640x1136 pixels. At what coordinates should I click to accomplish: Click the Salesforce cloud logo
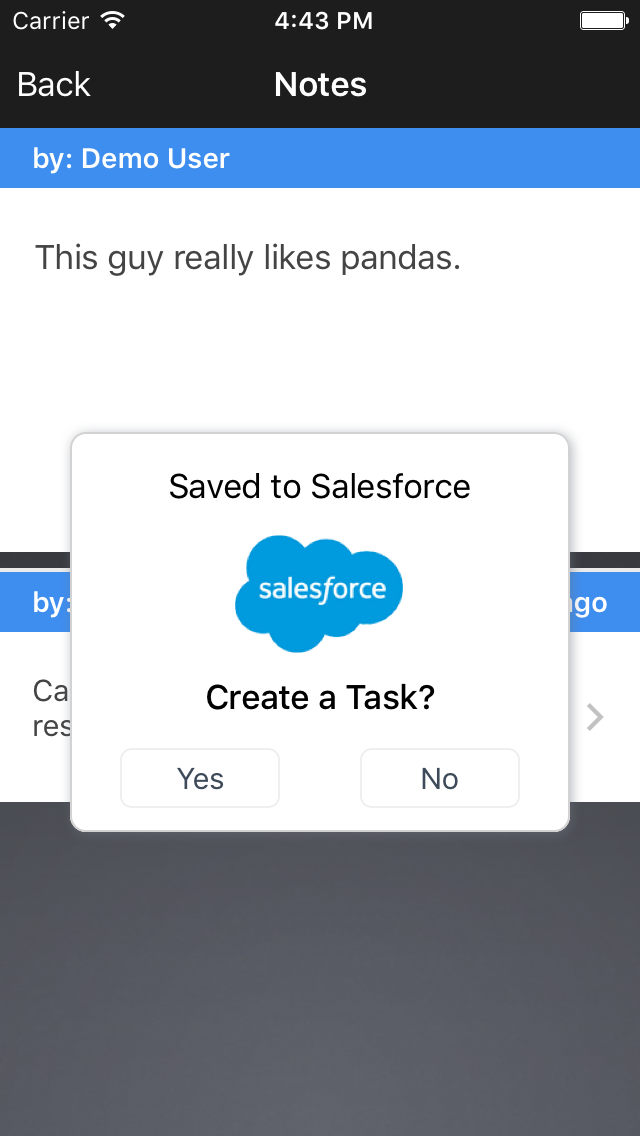[x=319, y=592]
